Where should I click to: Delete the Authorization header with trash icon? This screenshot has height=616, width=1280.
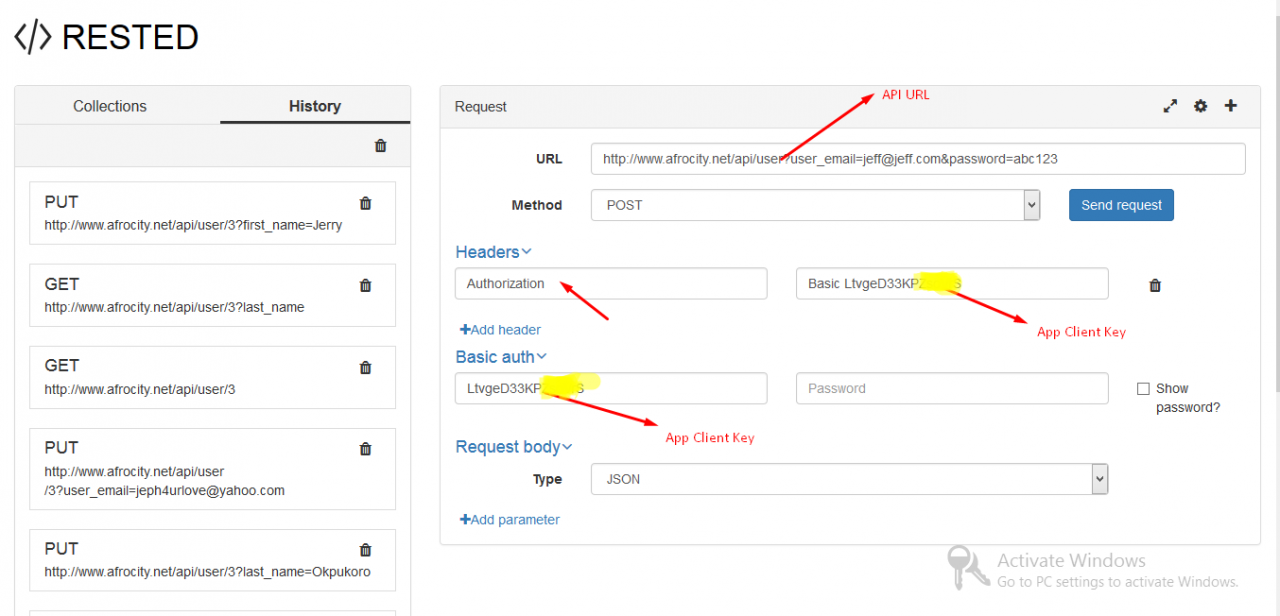coord(1155,285)
